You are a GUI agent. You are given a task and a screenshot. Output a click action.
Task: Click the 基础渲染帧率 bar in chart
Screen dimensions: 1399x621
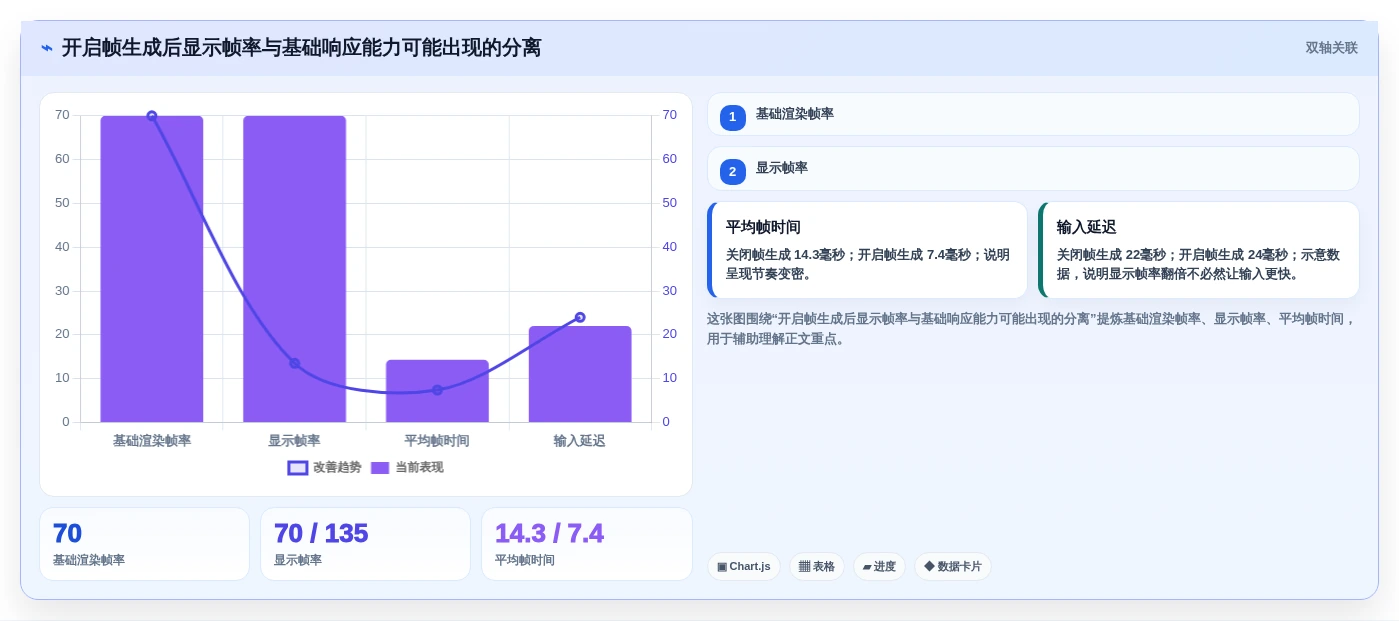152,269
